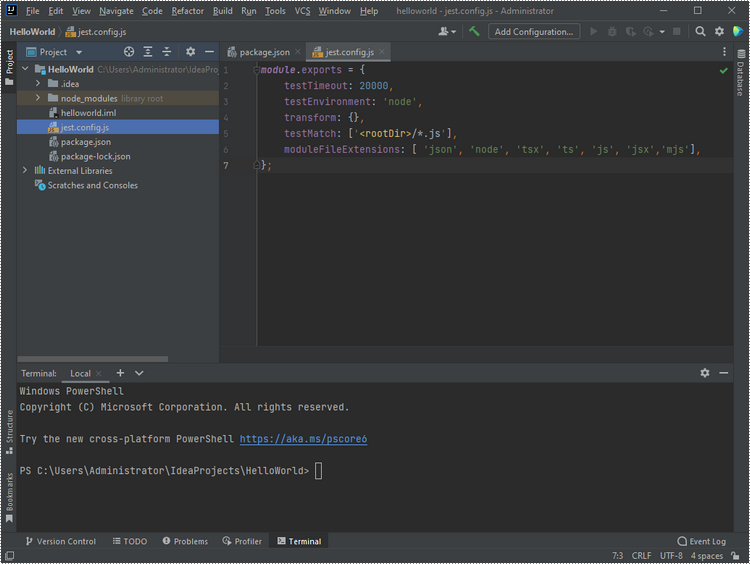Expand the .idea folder

click(x=38, y=83)
